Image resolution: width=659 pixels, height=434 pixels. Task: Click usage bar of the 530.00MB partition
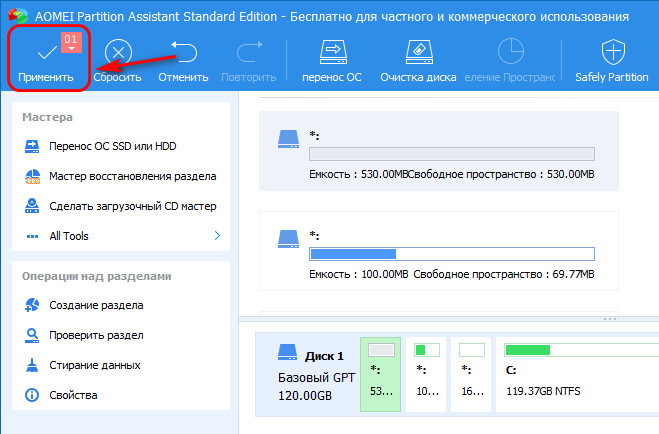coord(452,154)
